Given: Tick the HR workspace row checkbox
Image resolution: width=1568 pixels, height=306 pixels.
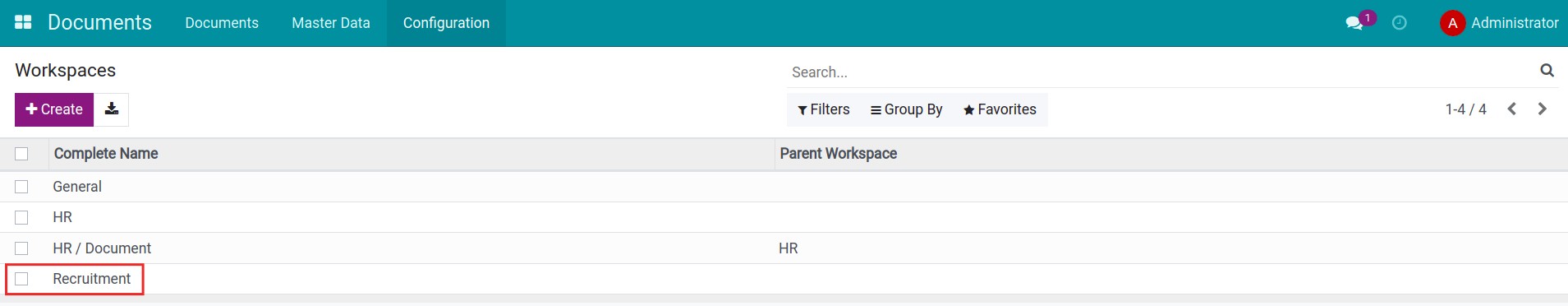Looking at the screenshot, I should point(21,217).
